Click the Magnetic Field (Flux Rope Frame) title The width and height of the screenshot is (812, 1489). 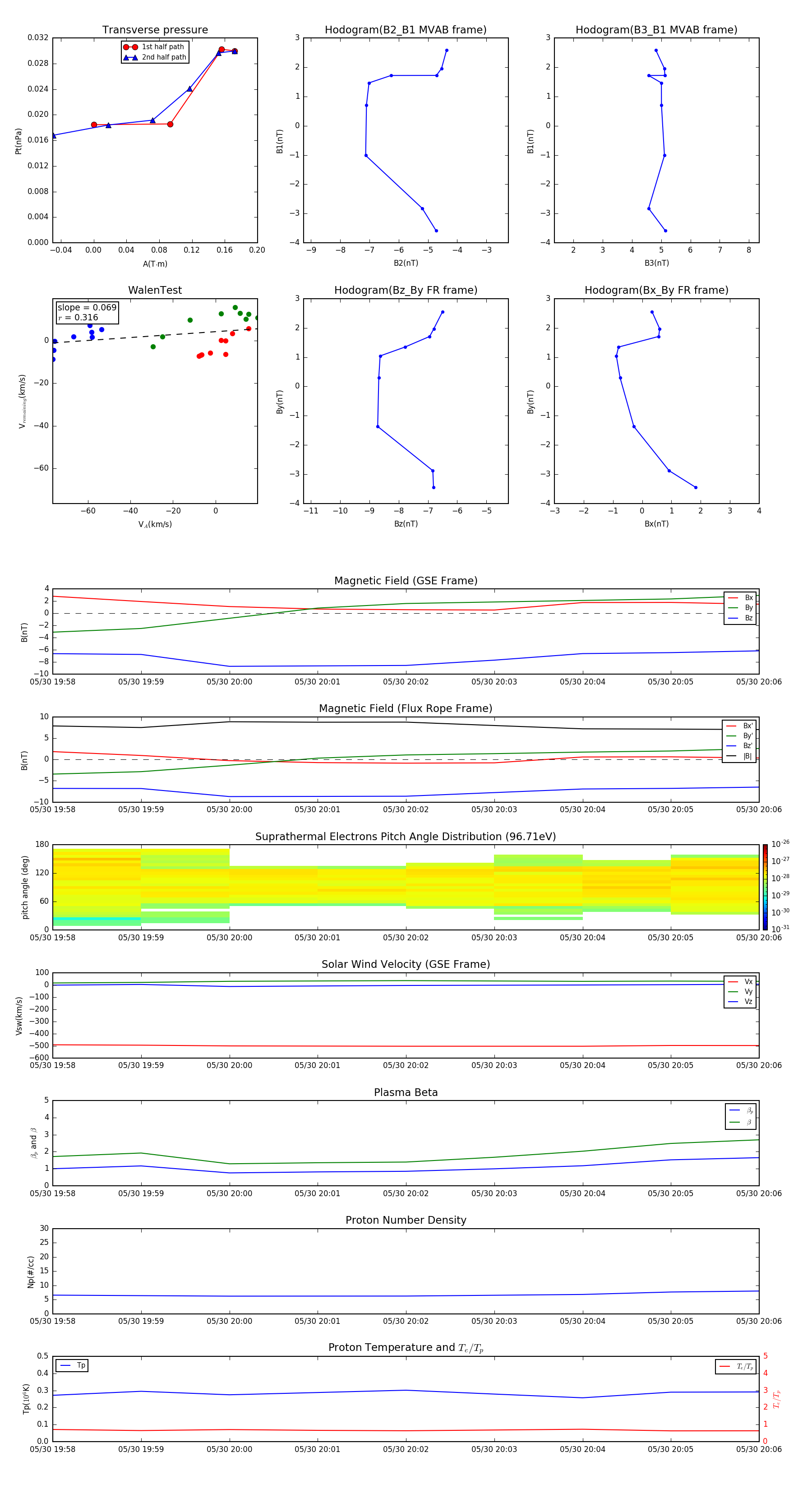tap(405, 709)
